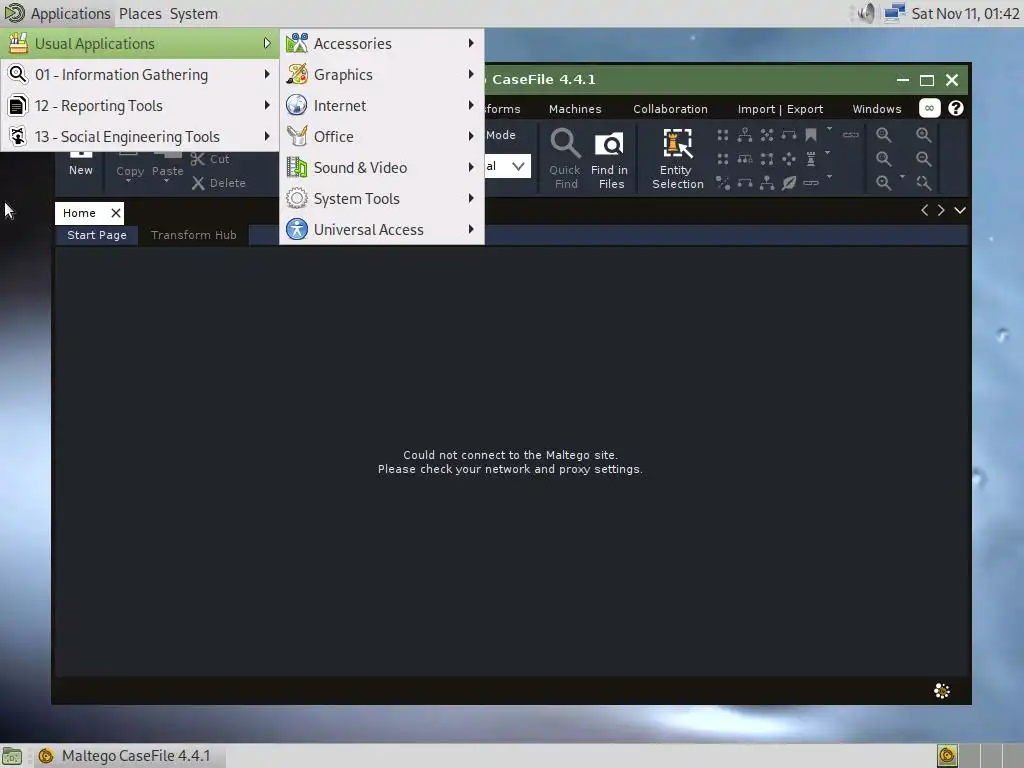Image resolution: width=1024 pixels, height=768 pixels.
Task: Switch to the Import | Export tab
Action: tap(780, 109)
